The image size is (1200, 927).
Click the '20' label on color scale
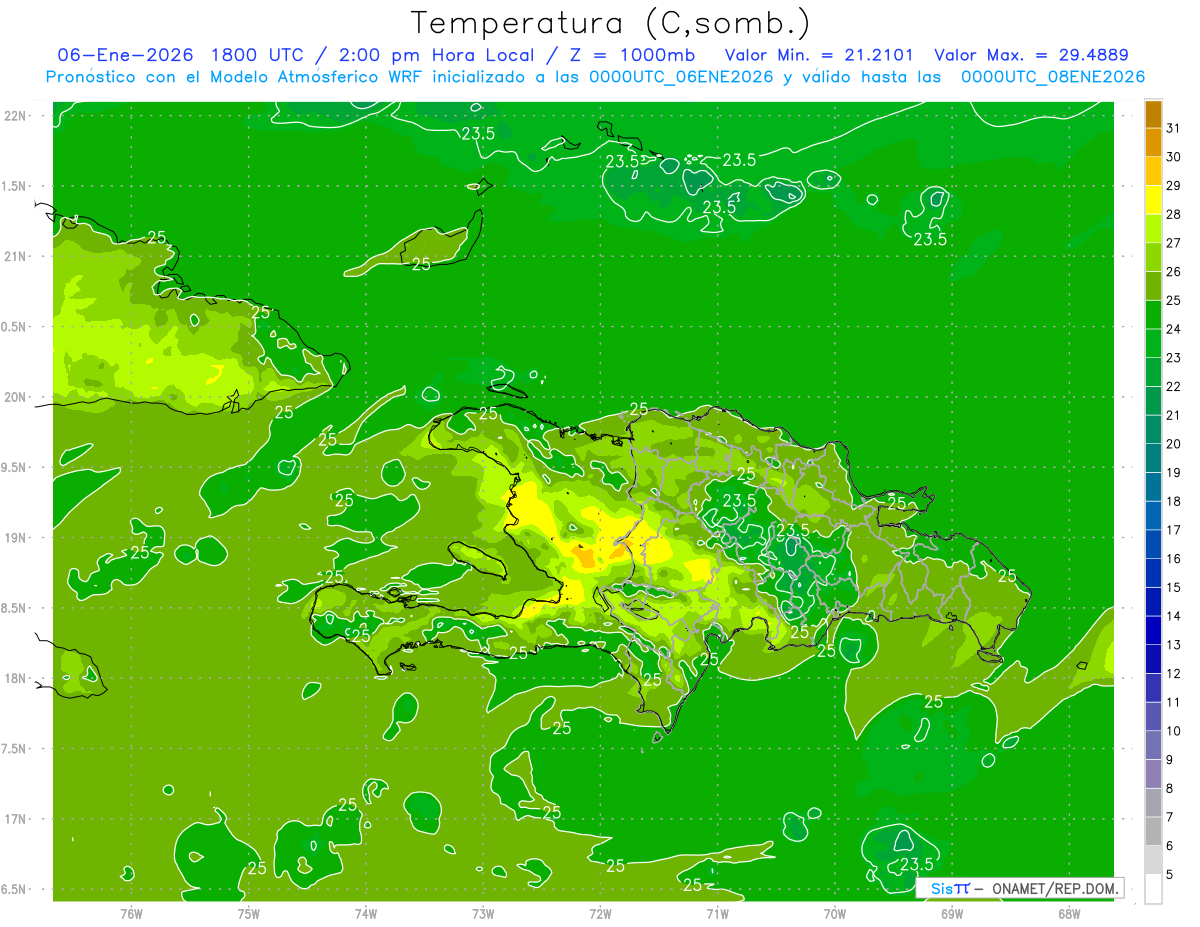(x=1174, y=444)
